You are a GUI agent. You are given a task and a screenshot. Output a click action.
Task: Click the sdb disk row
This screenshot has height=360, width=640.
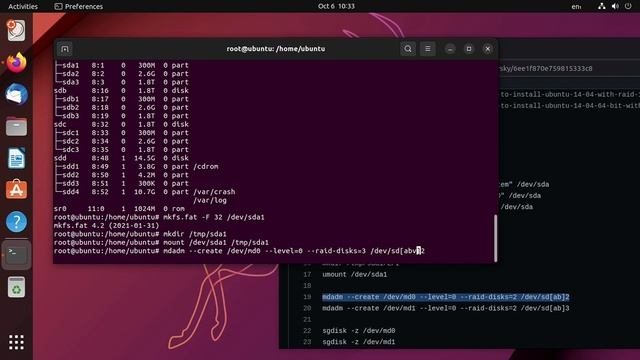point(121,91)
